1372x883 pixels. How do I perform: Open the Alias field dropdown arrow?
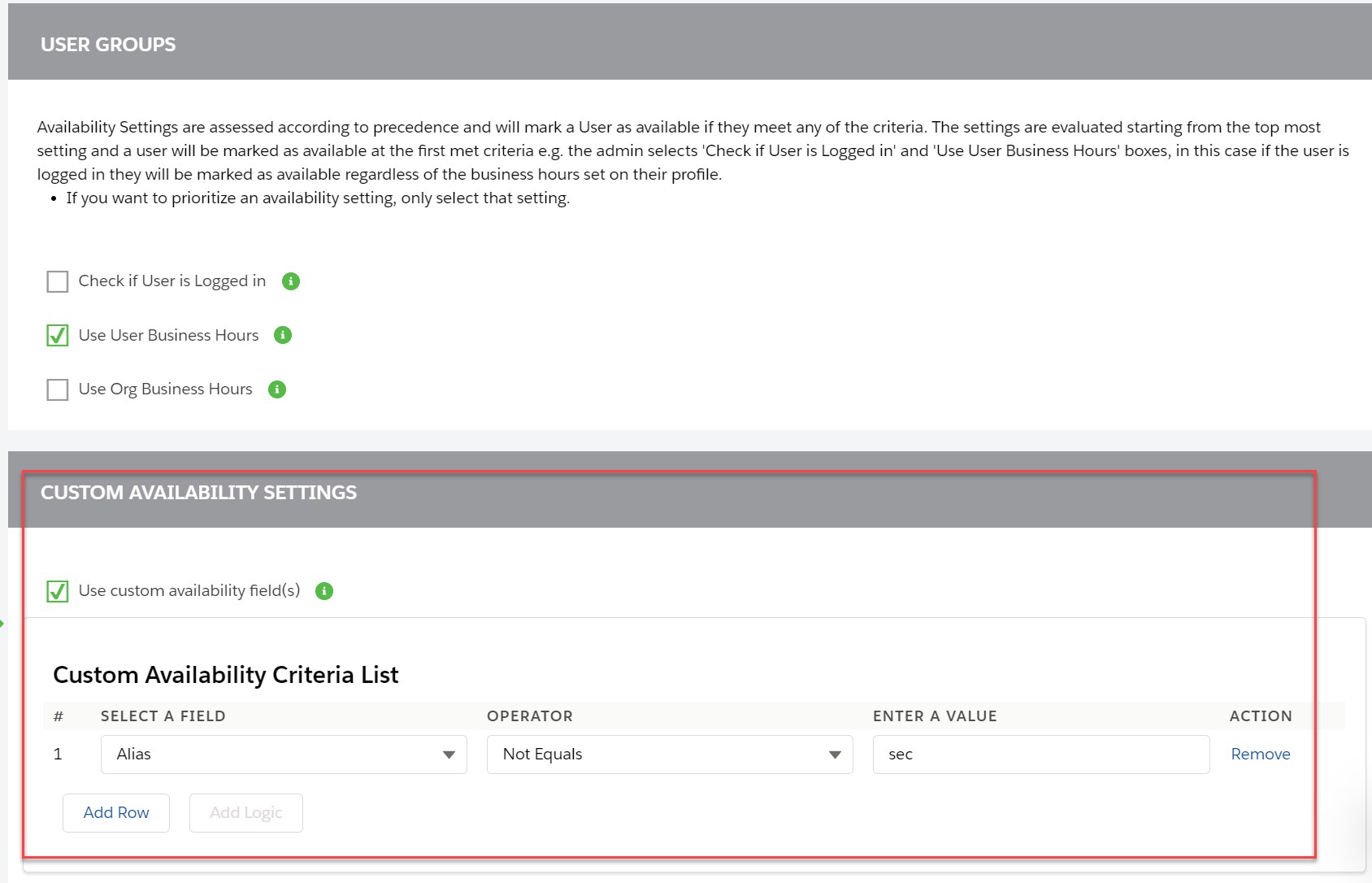click(x=449, y=755)
